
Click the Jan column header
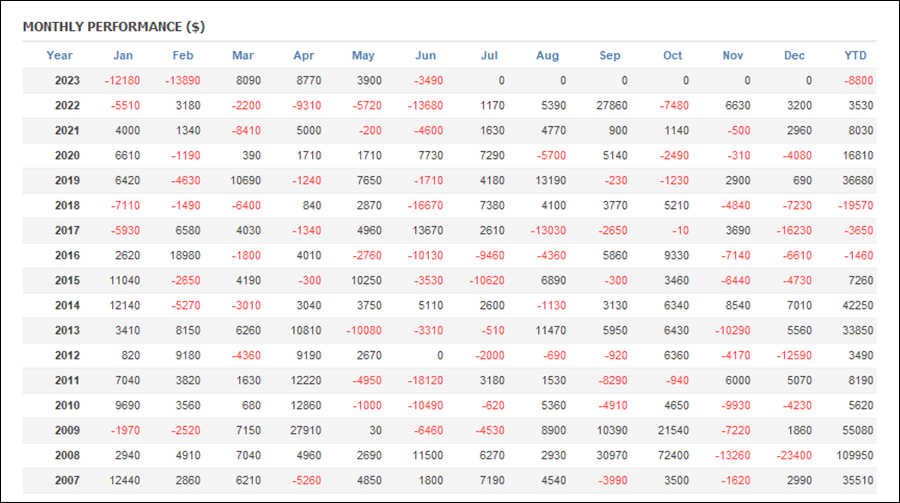click(123, 55)
